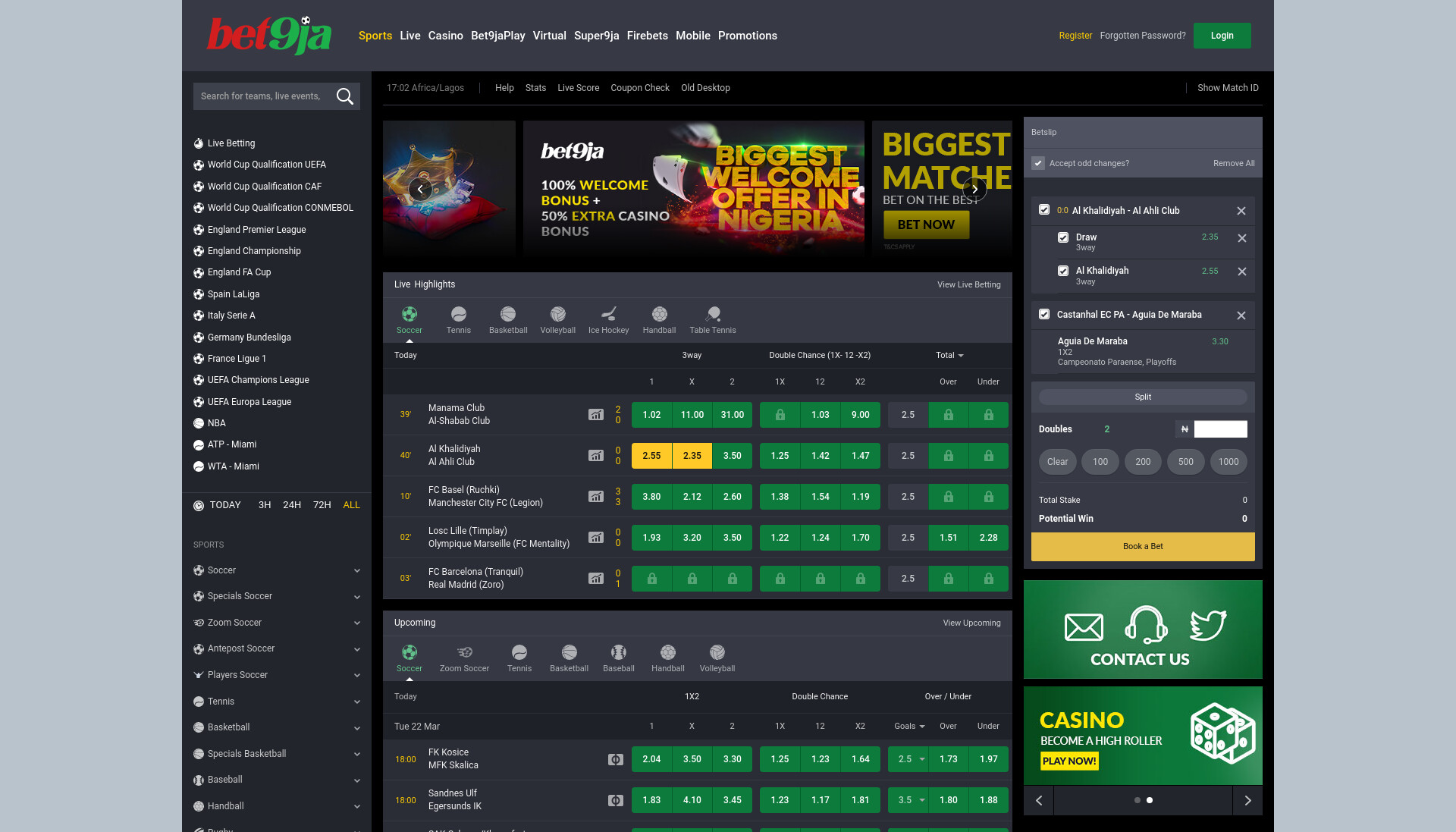Click the Split button in betslip

click(1143, 397)
